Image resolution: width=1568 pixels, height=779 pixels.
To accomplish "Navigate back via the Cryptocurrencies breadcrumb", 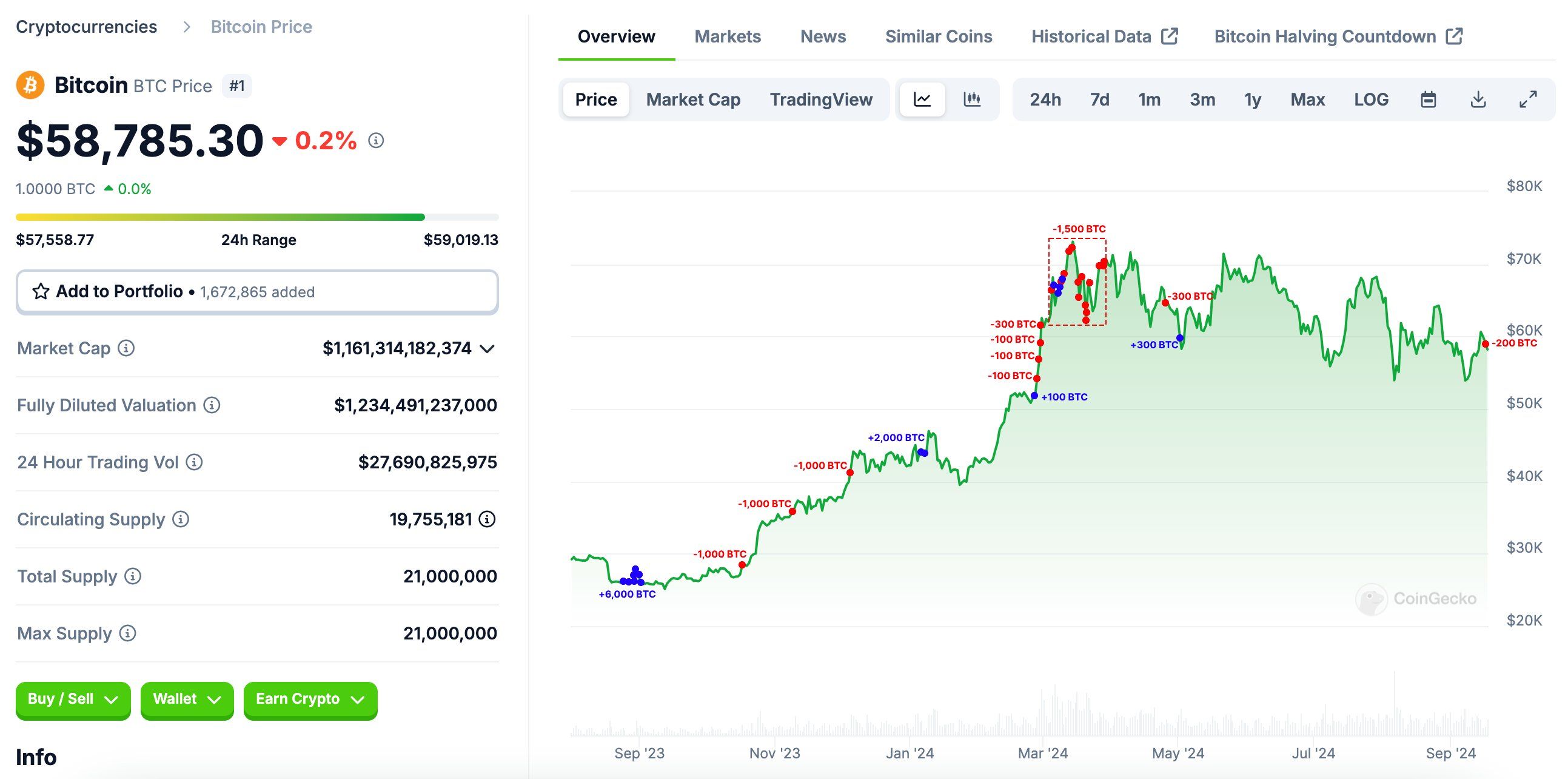I will pyautogui.click(x=86, y=26).
